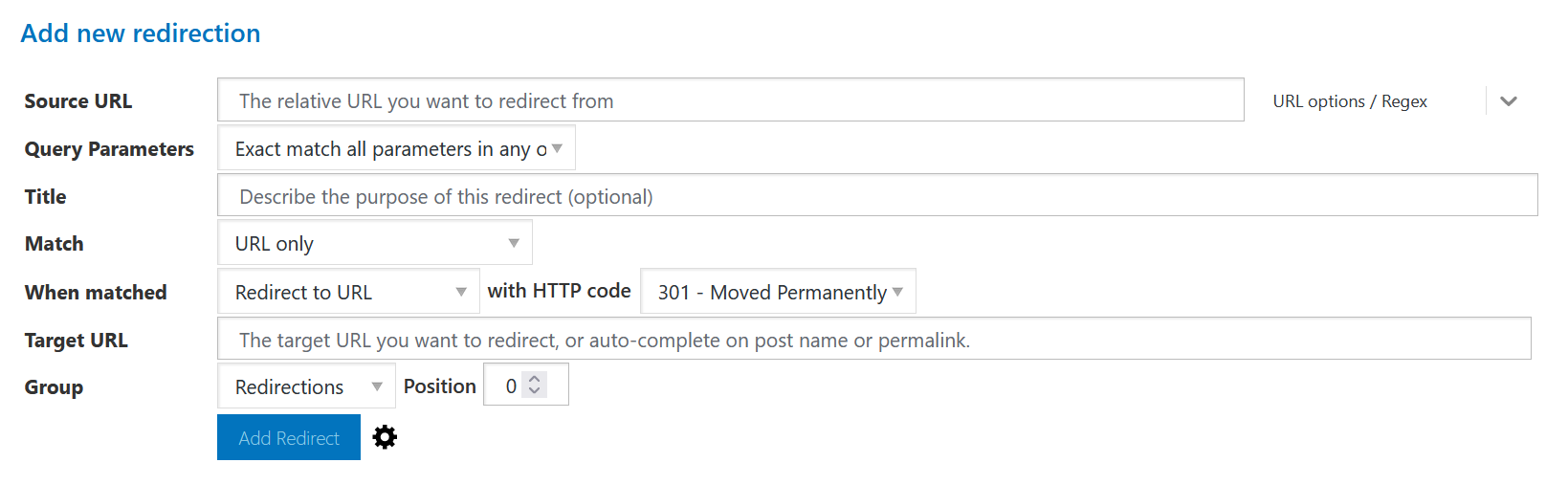The height and width of the screenshot is (485, 1568).
Task: Click the 'Add new redirection' heading
Action: [141, 33]
